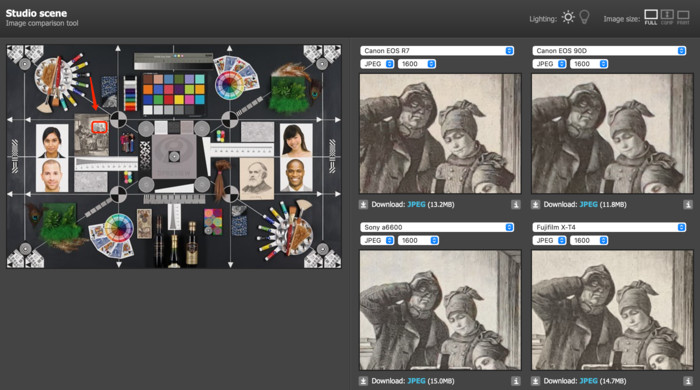Image resolution: width=700 pixels, height=390 pixels.
Task: Open the Canon EOS 90D JPEG format dropdown
Action: 549,64
